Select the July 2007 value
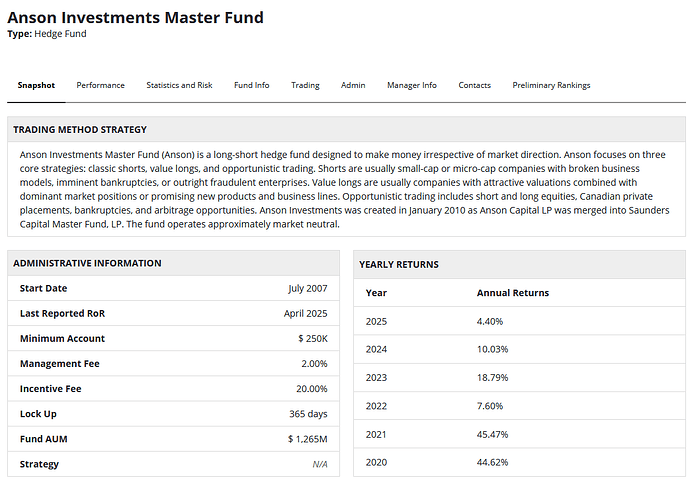Image resolution: width=690 pixels, height=484 pixels. pyautogui.click(x=308, y=289)
